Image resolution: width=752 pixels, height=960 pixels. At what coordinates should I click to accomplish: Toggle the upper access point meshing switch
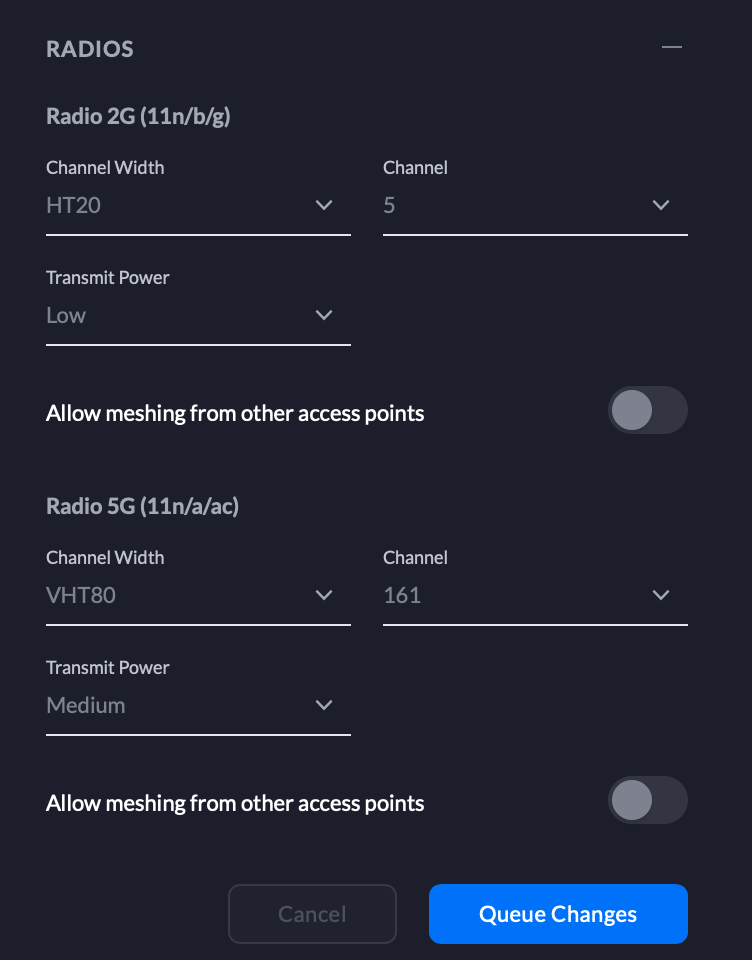pyautogui.click(x=647, y=410)
